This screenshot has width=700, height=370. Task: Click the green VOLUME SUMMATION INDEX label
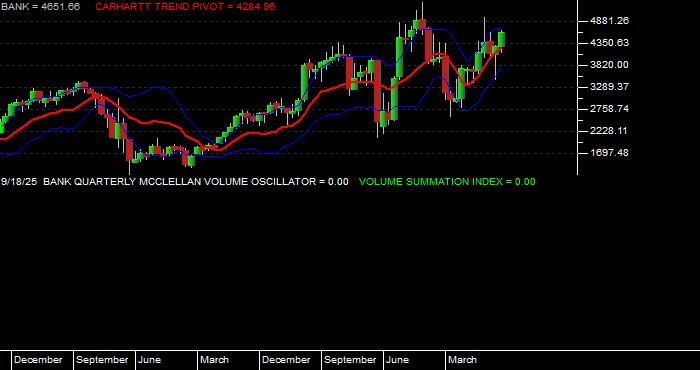447,182
